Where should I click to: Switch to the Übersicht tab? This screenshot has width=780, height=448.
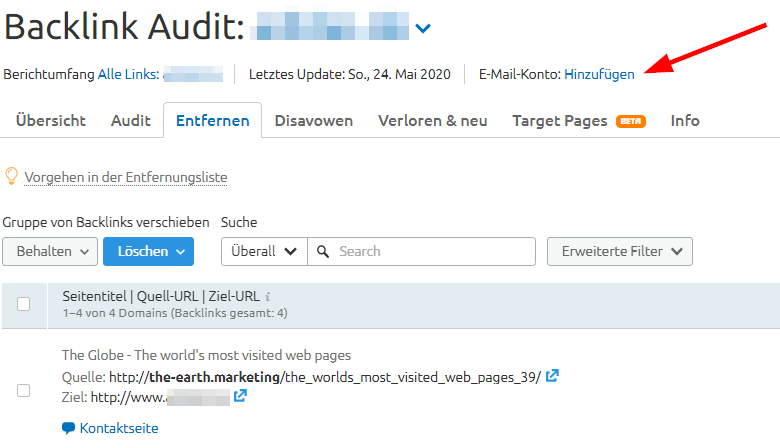[x=51, y=121]
